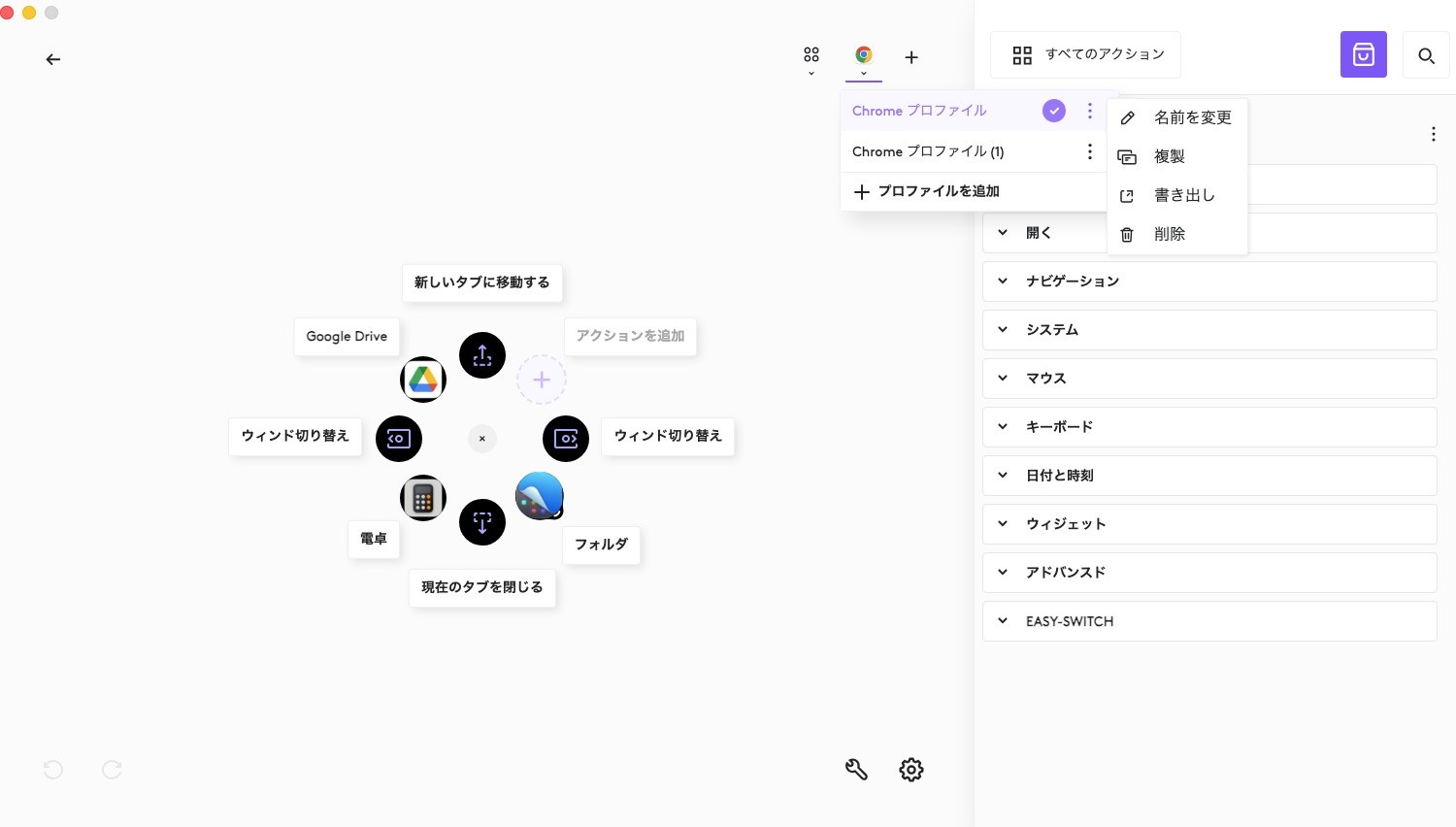Click the pencil icon next to 名前を変更
Viewport: 1456px width, 827px height.
pyautogui.click(x=1127, y=117)
